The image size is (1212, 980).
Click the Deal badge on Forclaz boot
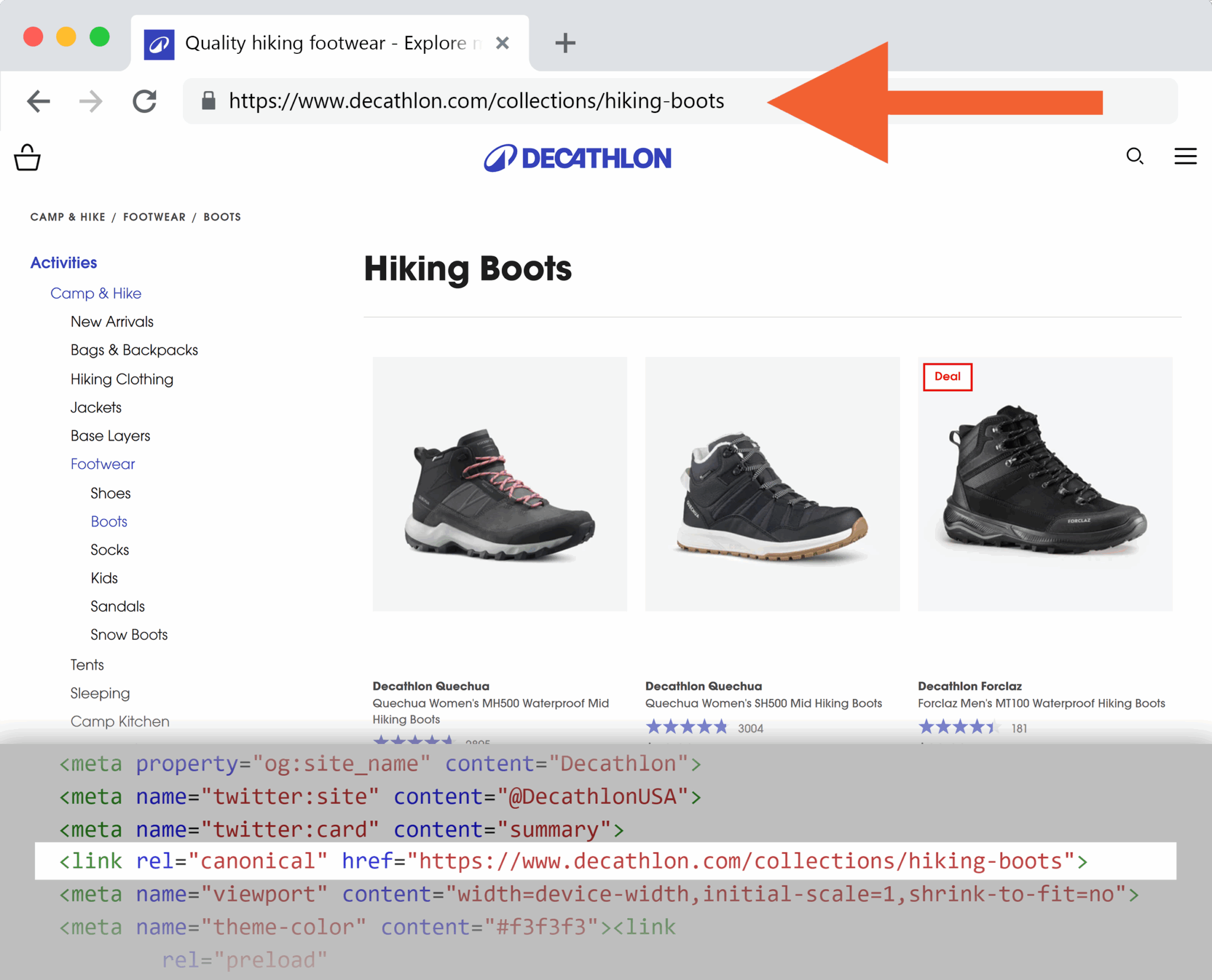coord(947,377)
